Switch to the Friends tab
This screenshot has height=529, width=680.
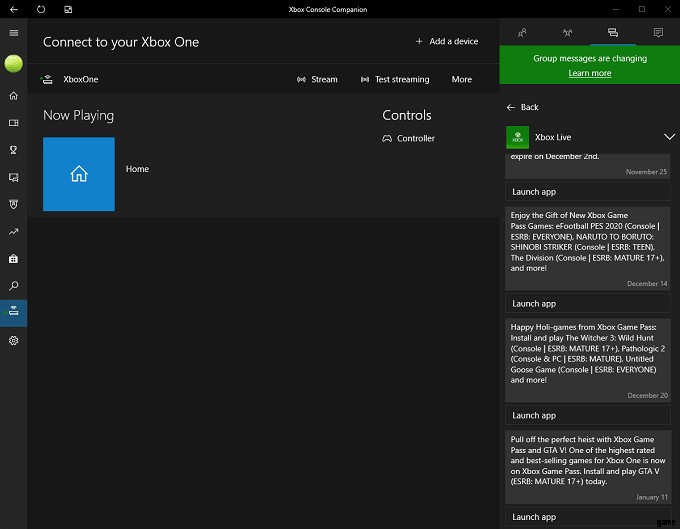tap(522, 33)
